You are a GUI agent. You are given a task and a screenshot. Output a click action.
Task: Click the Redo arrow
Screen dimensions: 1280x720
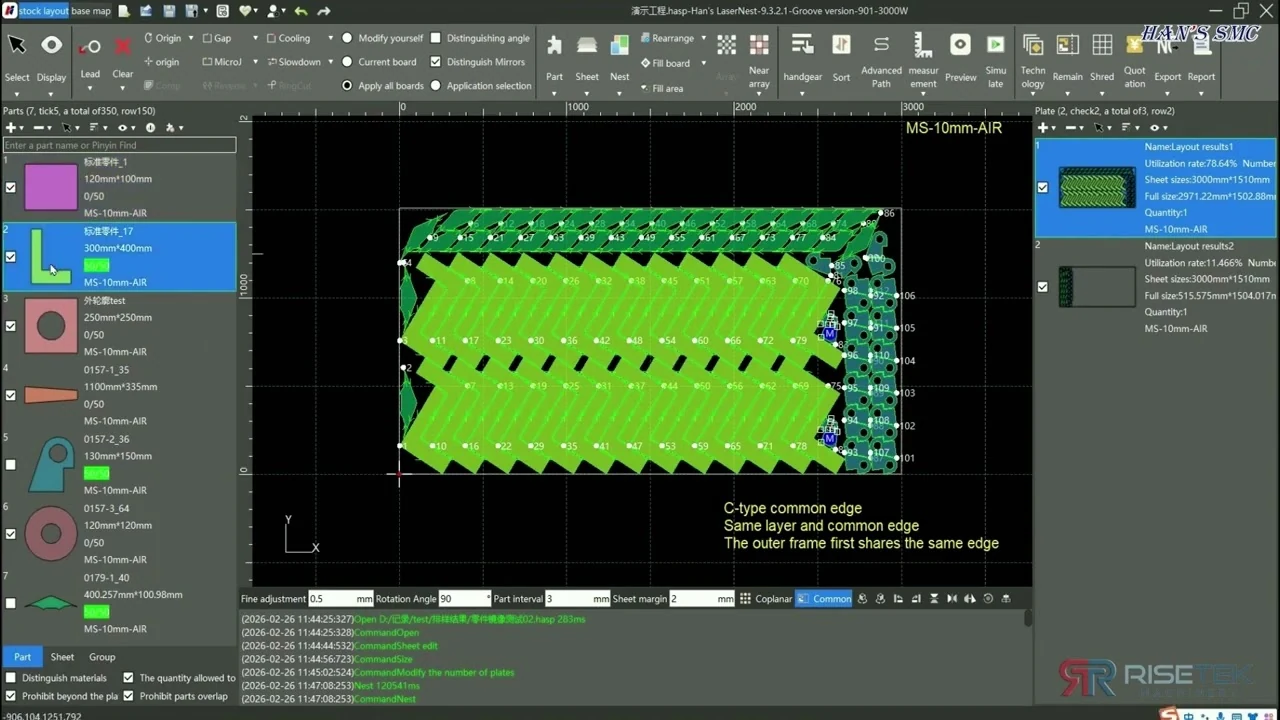point(324,11)
